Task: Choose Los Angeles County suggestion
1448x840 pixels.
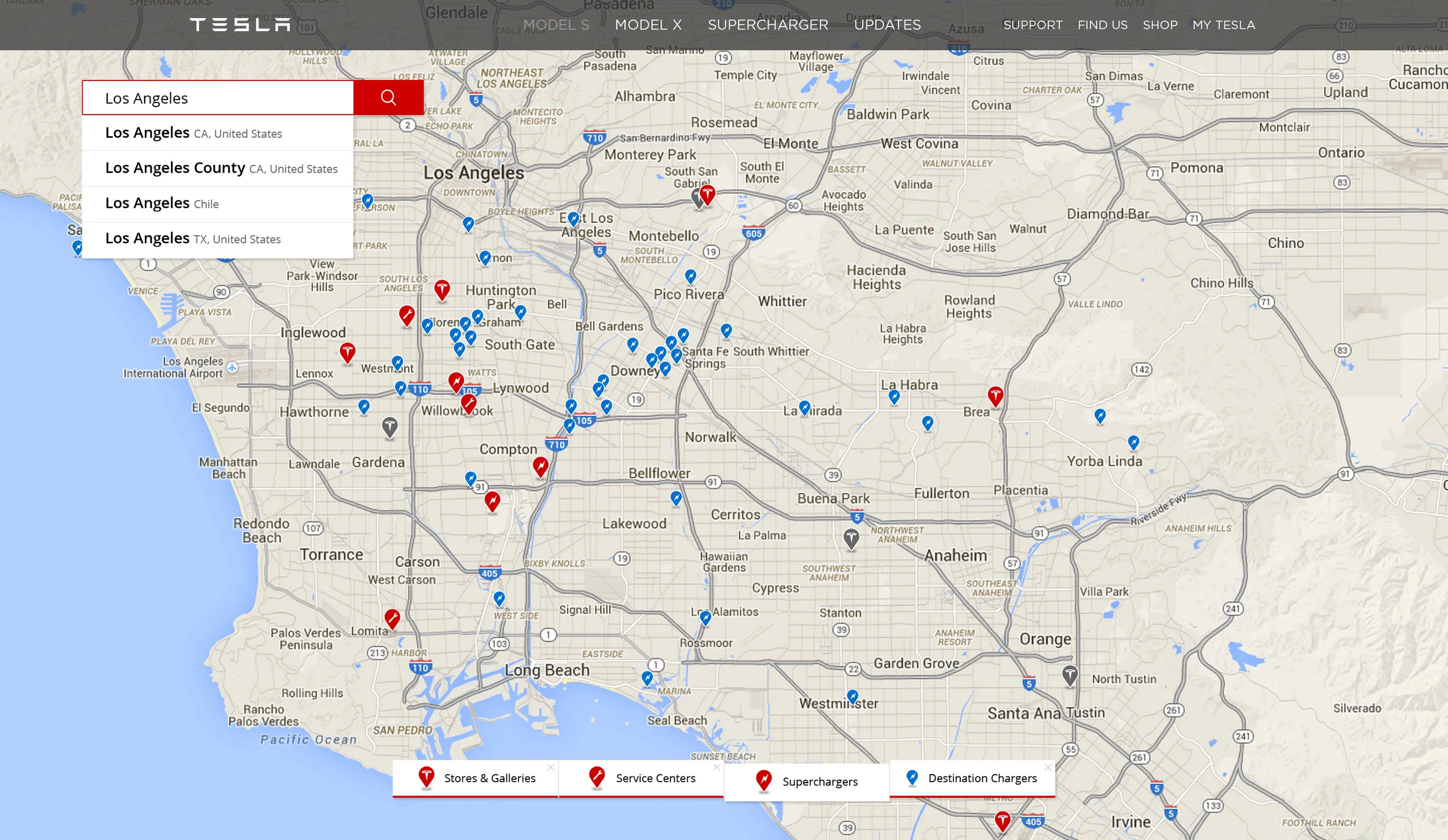Action: (218, 168)
